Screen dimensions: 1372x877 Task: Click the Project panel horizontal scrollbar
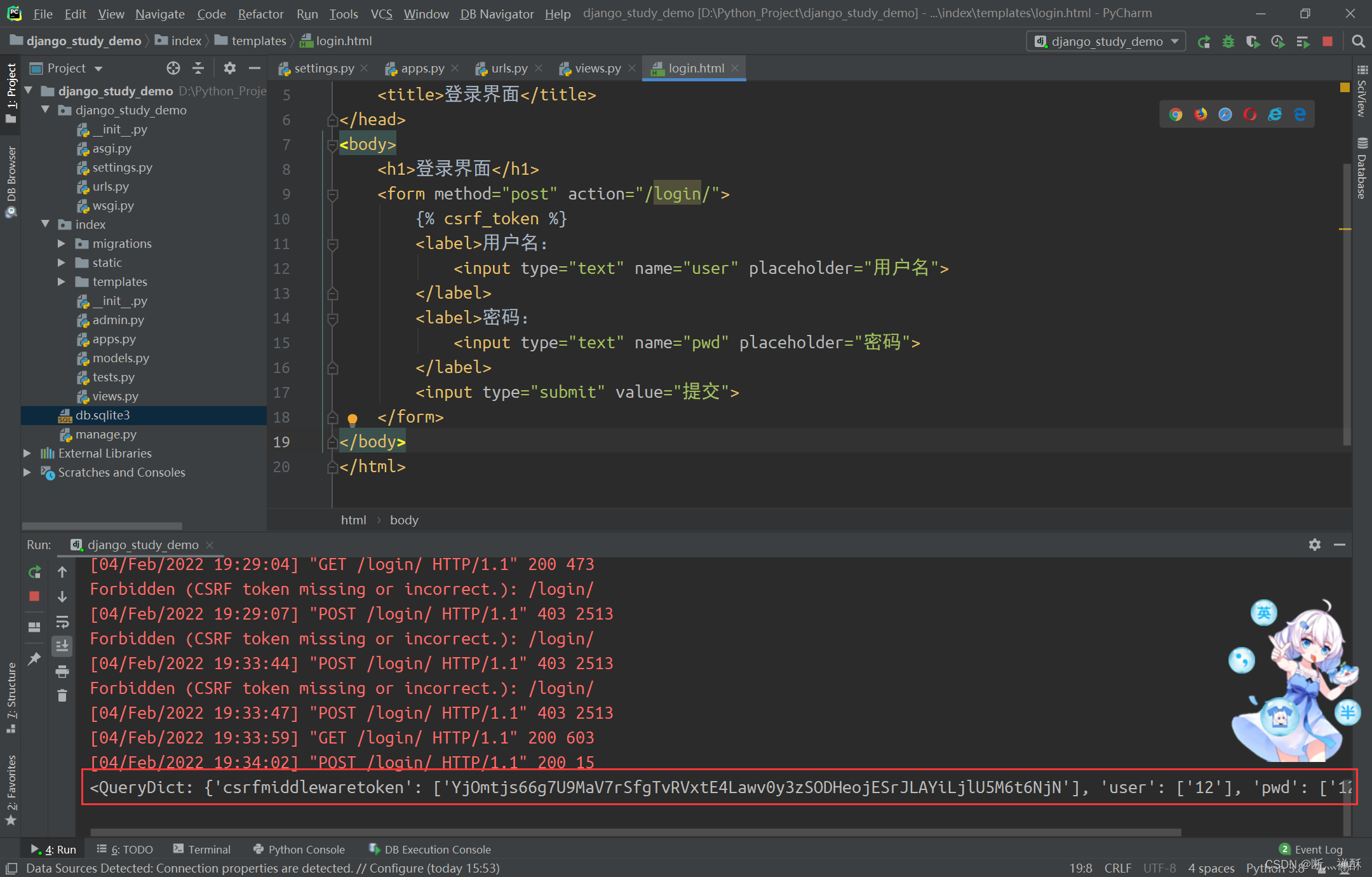pyautogui.click(x=102, y=526)
